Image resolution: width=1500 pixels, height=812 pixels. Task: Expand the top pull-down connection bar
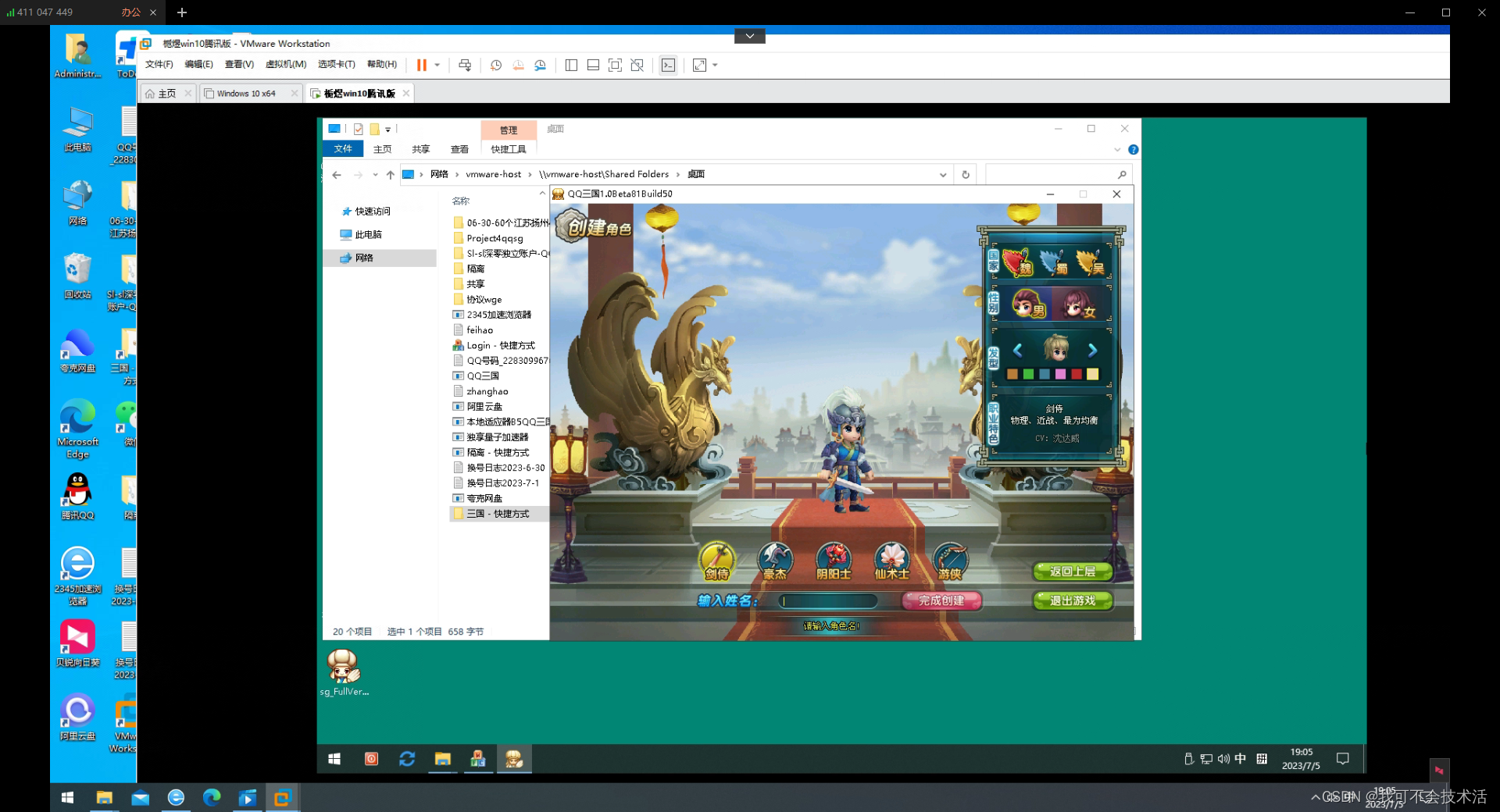click(750, 36)
